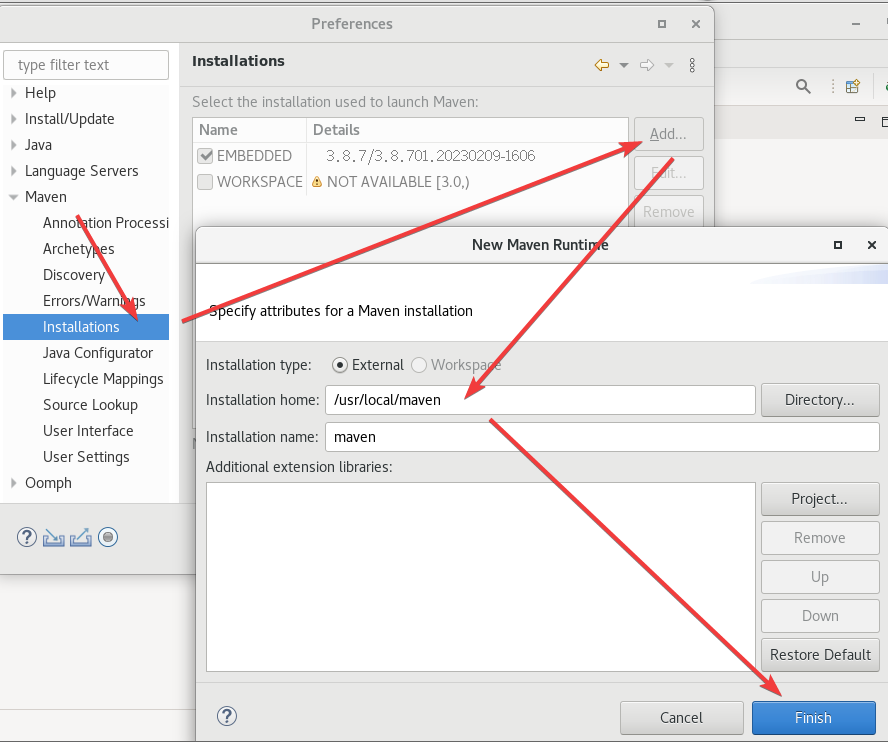The width and height of the screenshot is (888, 742).
Task: Select User Settings under Maven
Action: 86,458
